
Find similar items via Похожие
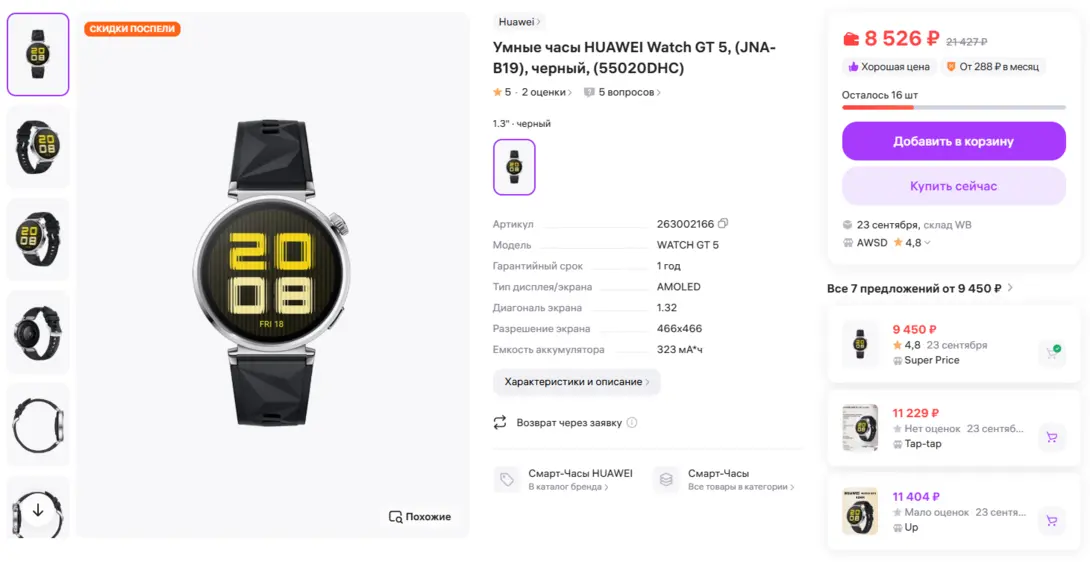pyautogui.click(x=421, y=517)
